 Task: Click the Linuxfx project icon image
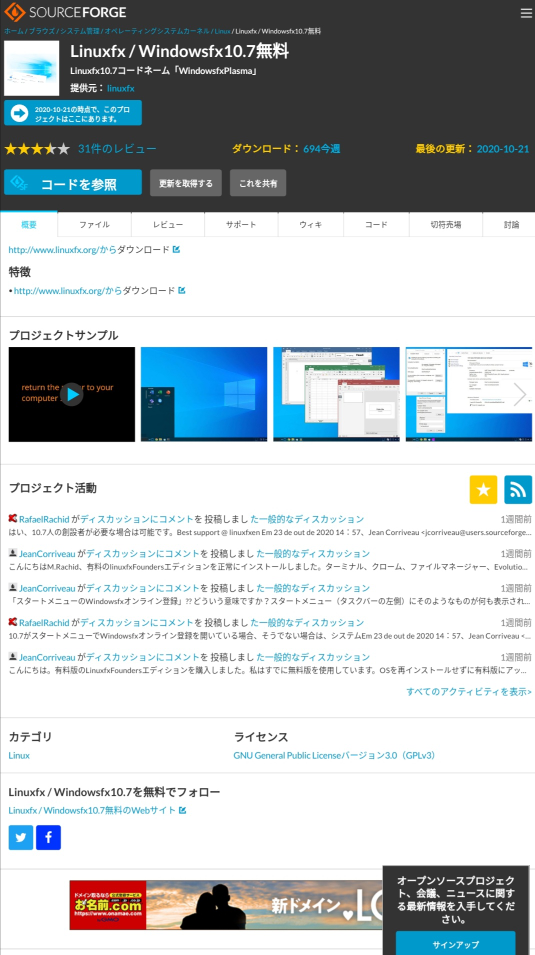32,68
